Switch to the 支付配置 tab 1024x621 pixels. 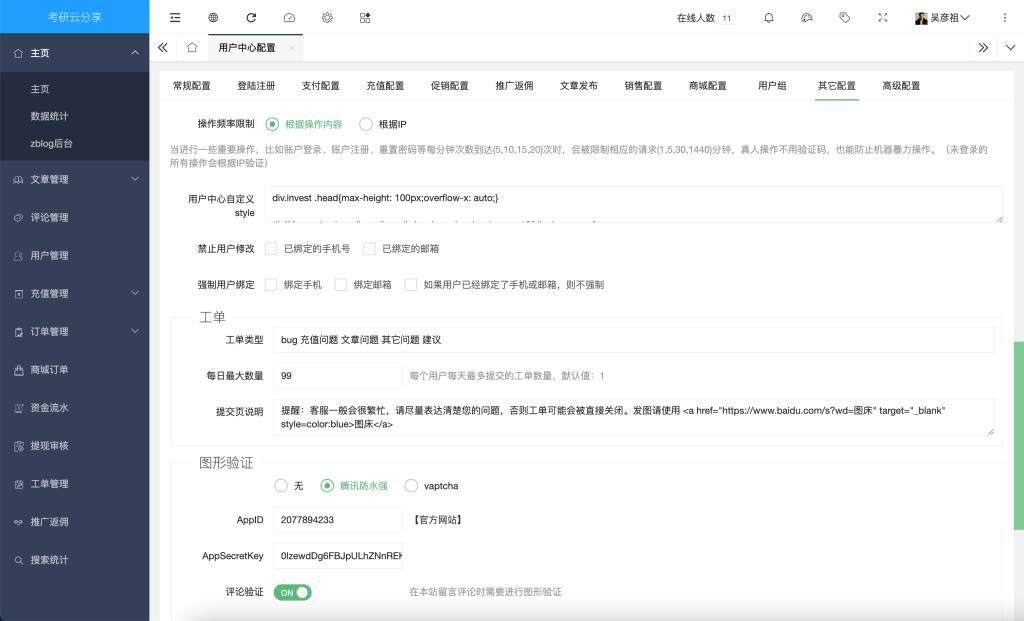[x=321, y=86]
